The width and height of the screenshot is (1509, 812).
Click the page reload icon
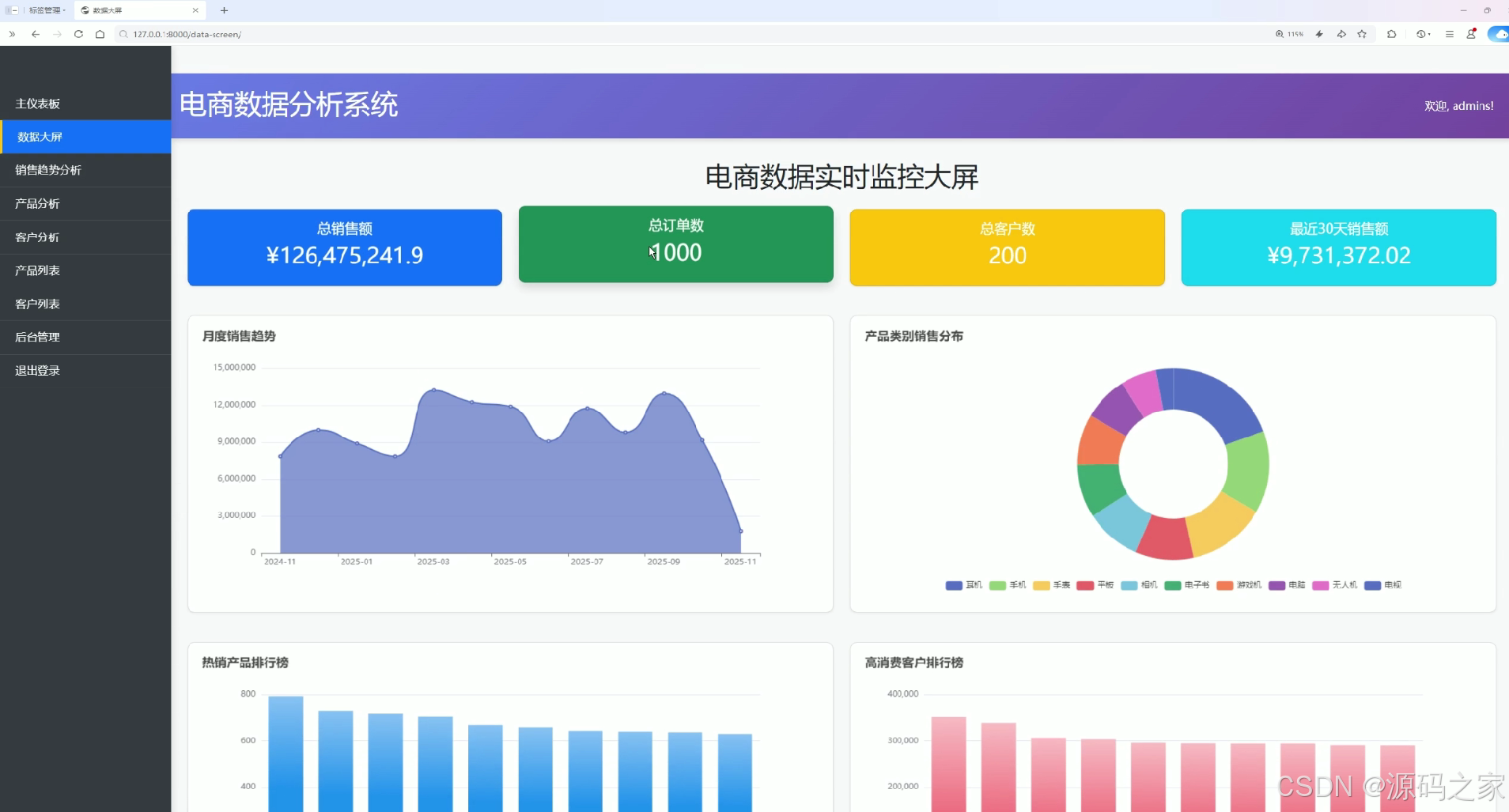tap(78, 34)
